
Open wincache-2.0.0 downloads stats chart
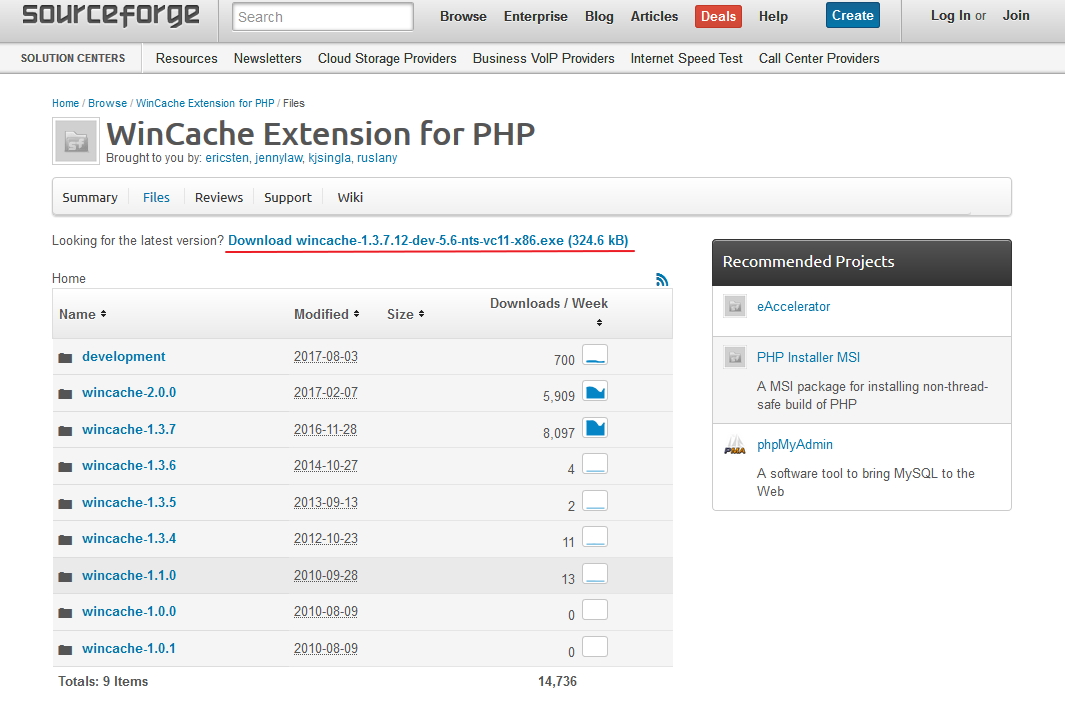(x=595, y=391)
